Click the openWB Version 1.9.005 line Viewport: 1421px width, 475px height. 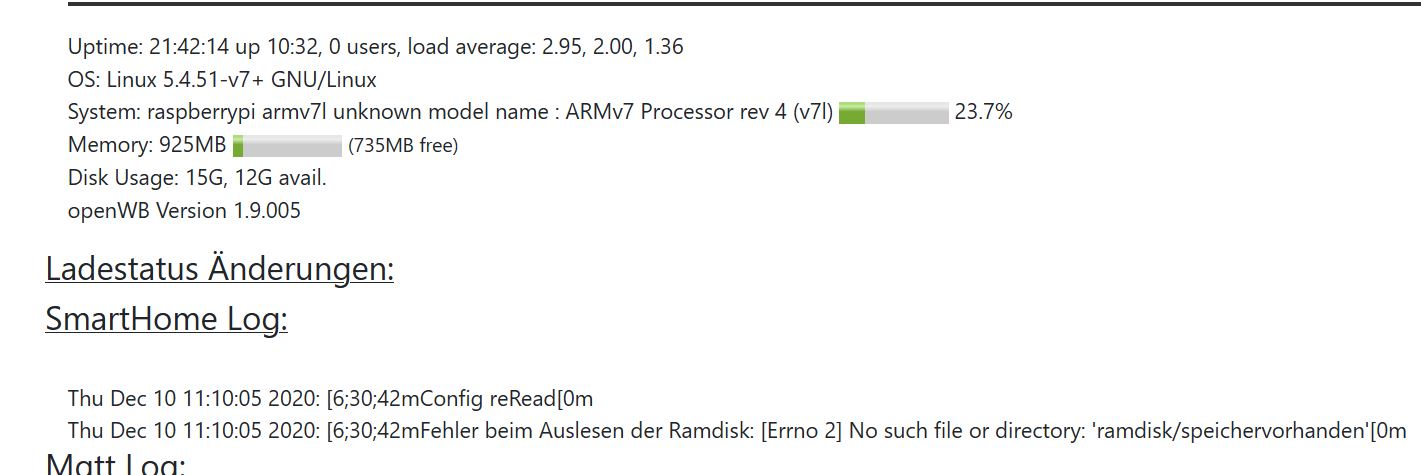(184, 211)
